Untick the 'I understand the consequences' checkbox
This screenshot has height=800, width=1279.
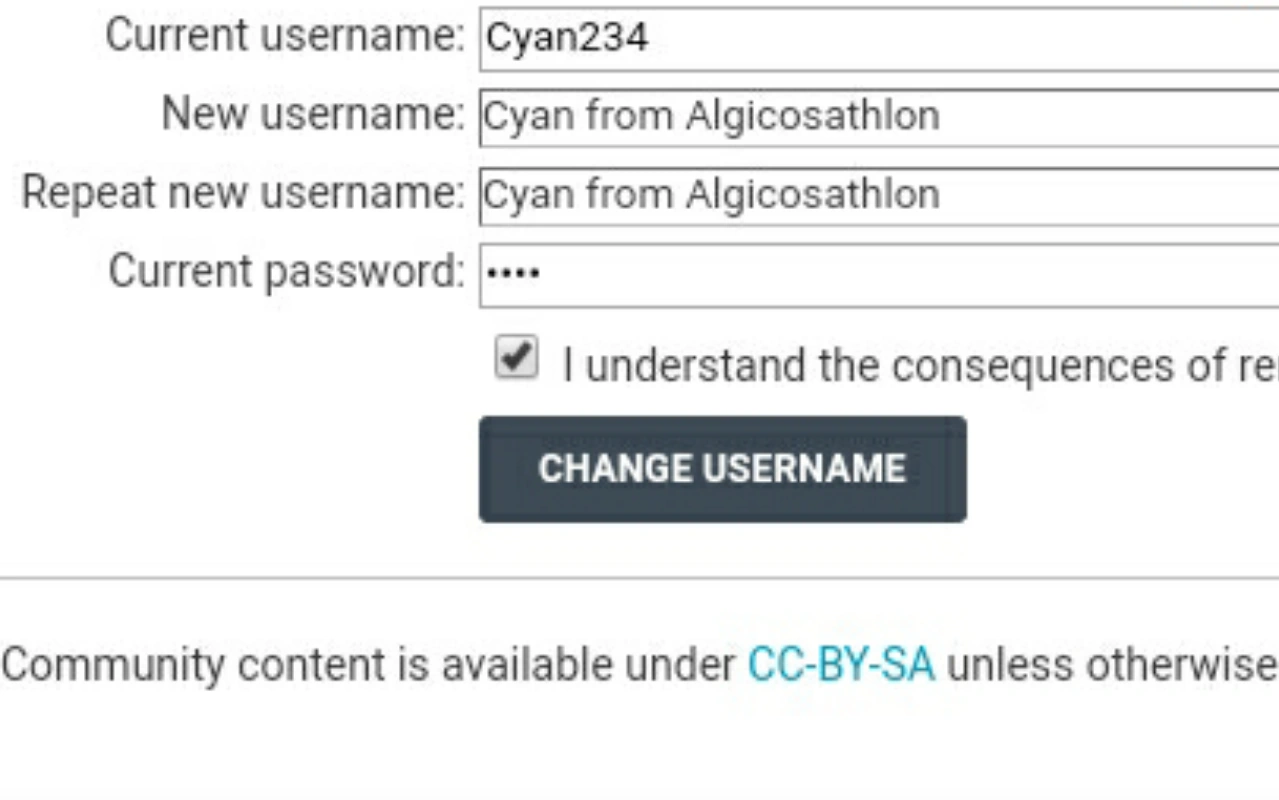pyautogui.click(x=516, y=358)
